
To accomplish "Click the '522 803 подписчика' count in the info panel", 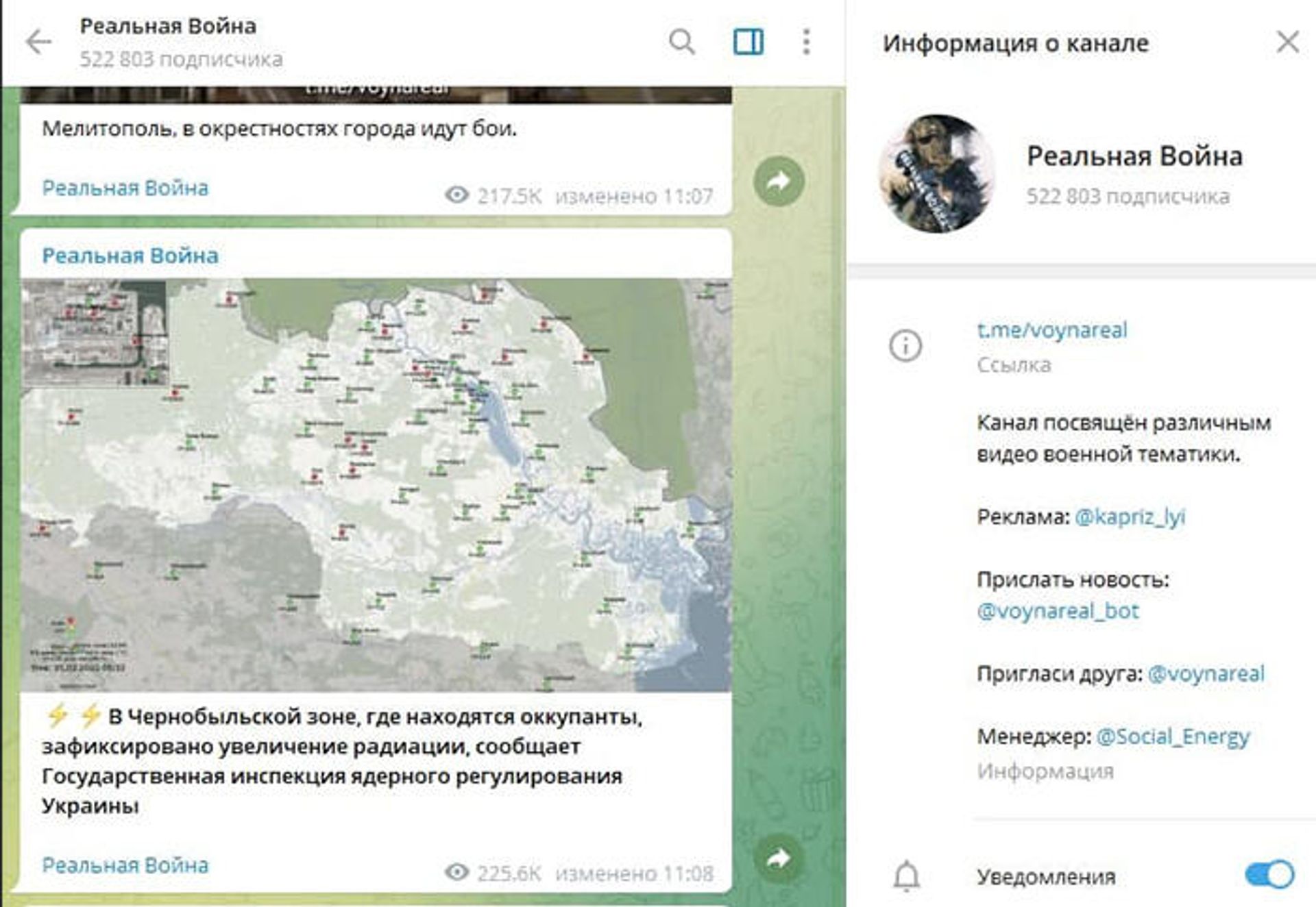I will point(1128,197).
